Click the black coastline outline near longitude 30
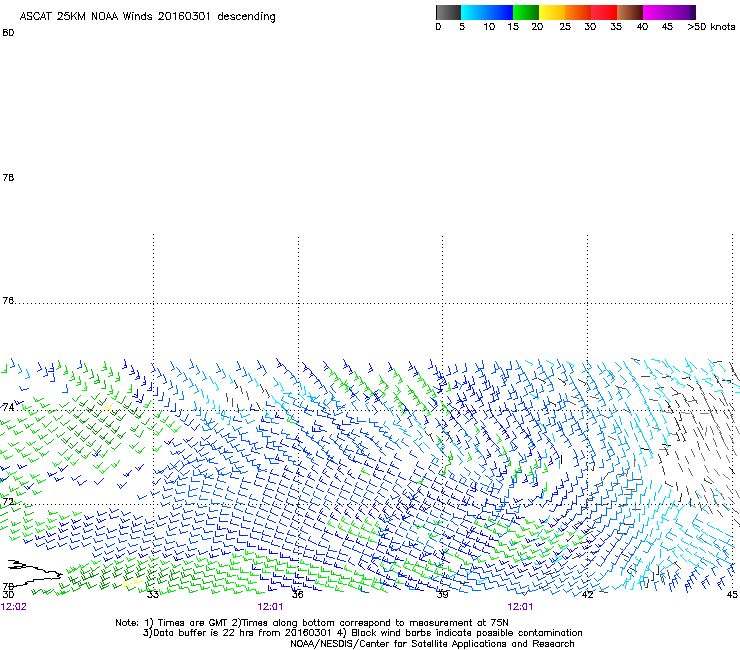The height and width of the screenshot is (650, 740). (x=35, y=574)
